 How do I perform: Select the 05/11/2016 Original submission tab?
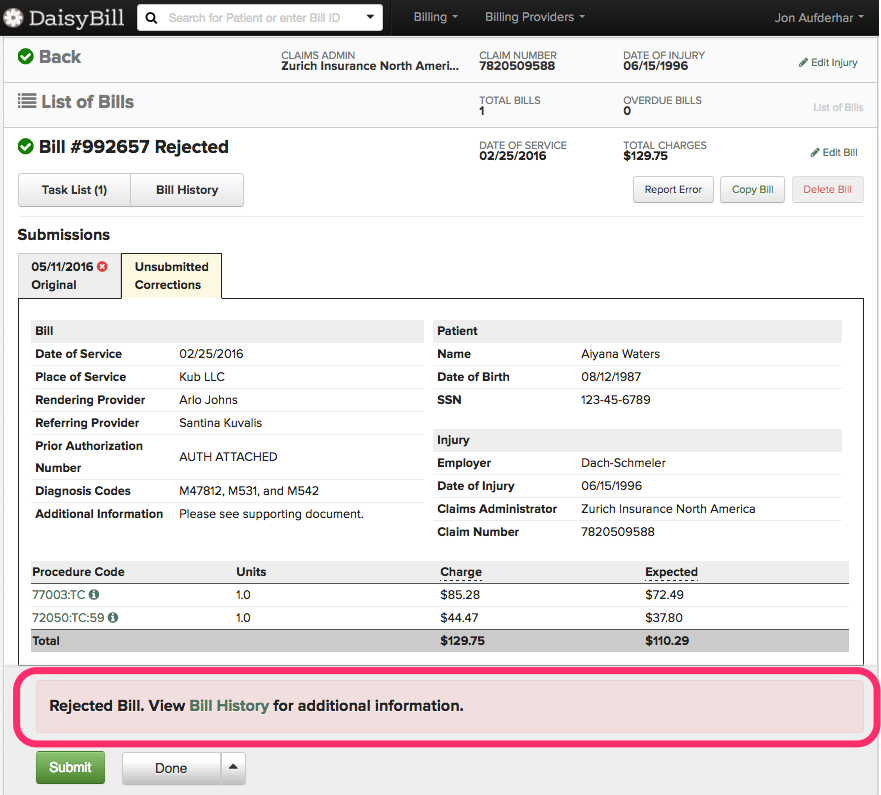70,275
